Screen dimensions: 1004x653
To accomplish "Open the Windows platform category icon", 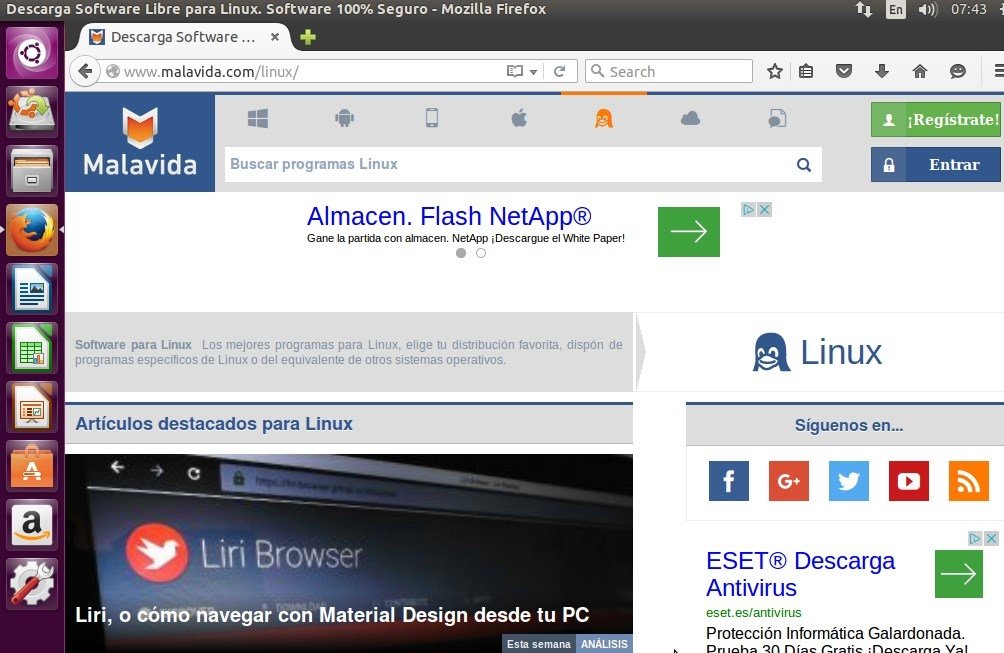I will [x=257, y=118].
